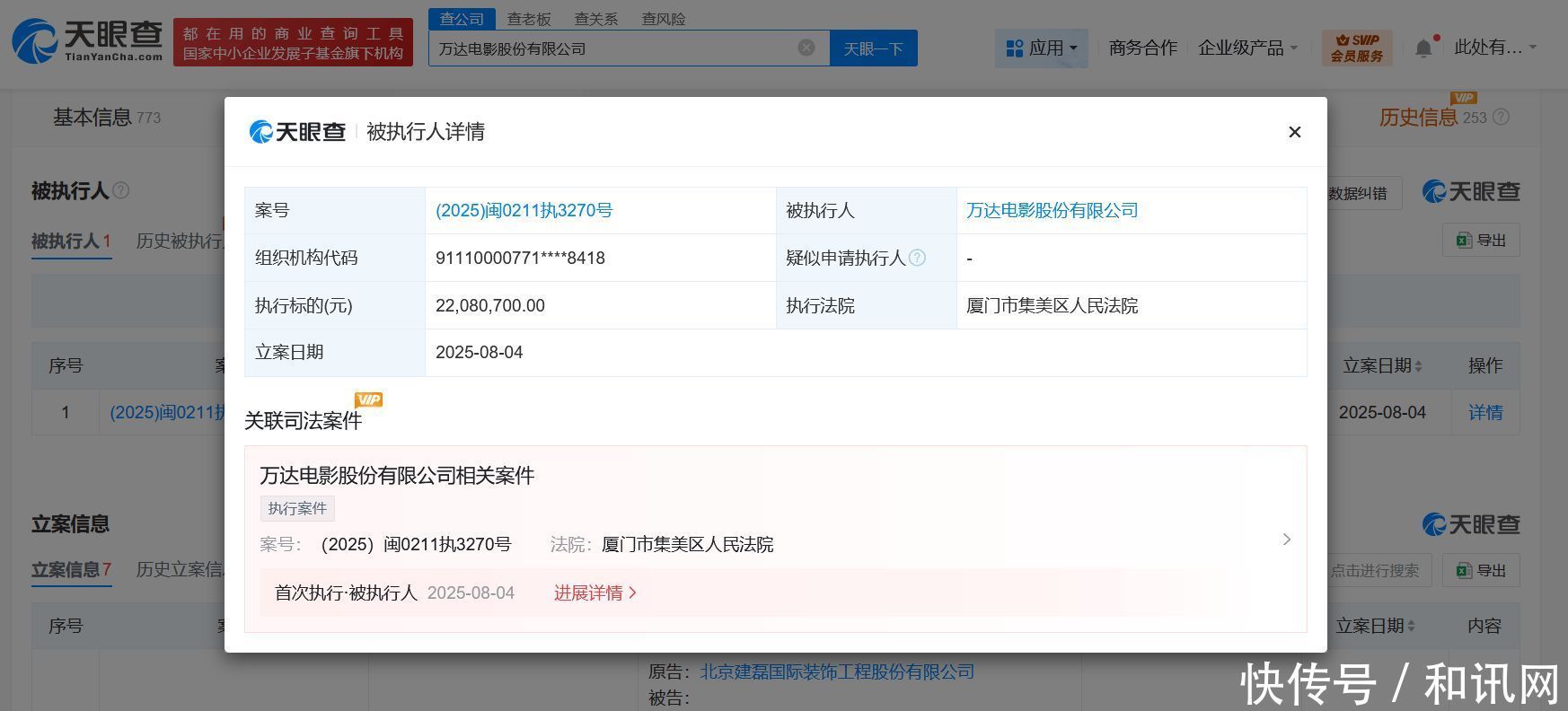The height and width of the screenshot is (711, 1568).
Task: Open 万达电影股份有限公司 link in dialog table
Action: point(1052,210)
